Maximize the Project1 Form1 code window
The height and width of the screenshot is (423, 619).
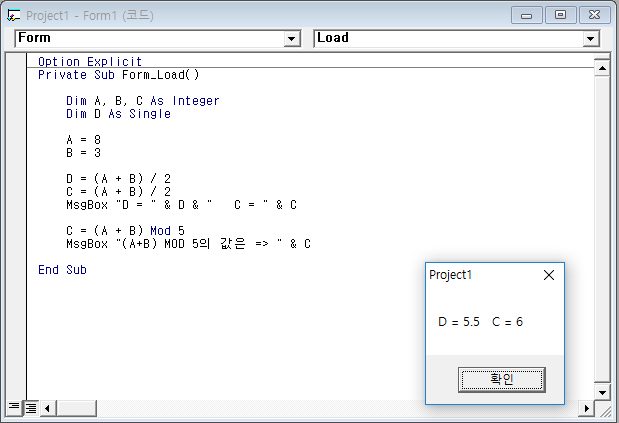560,15
